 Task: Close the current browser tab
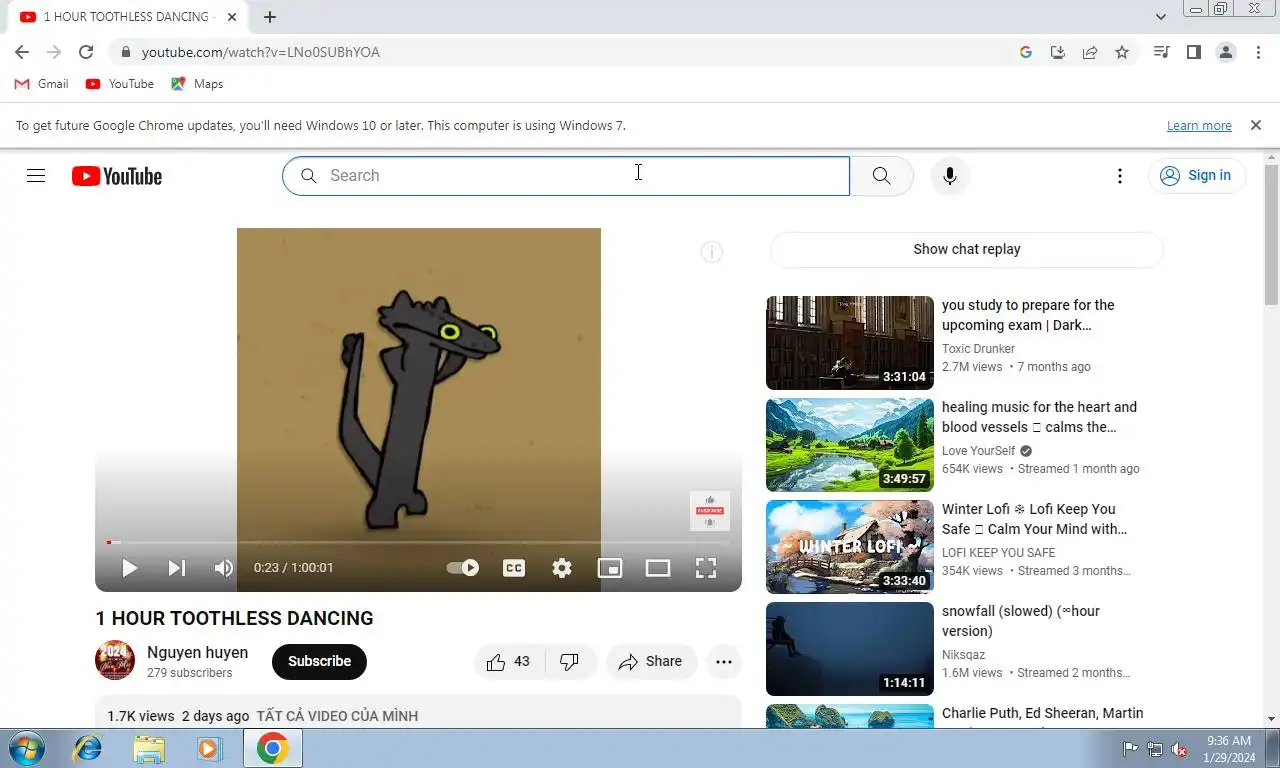click(x=232, y=17)
